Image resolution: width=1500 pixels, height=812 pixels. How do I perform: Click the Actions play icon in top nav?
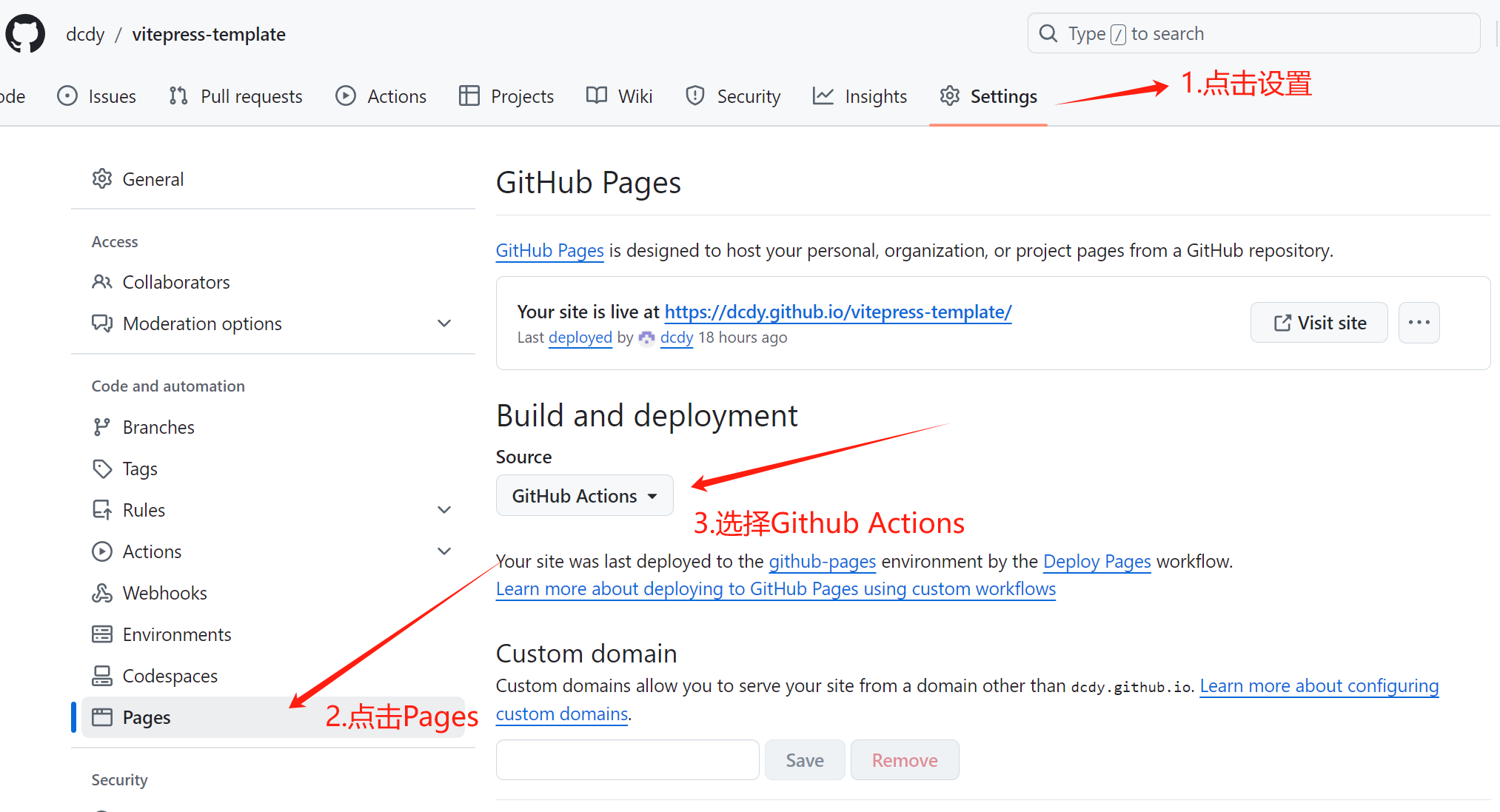[346, 96]
